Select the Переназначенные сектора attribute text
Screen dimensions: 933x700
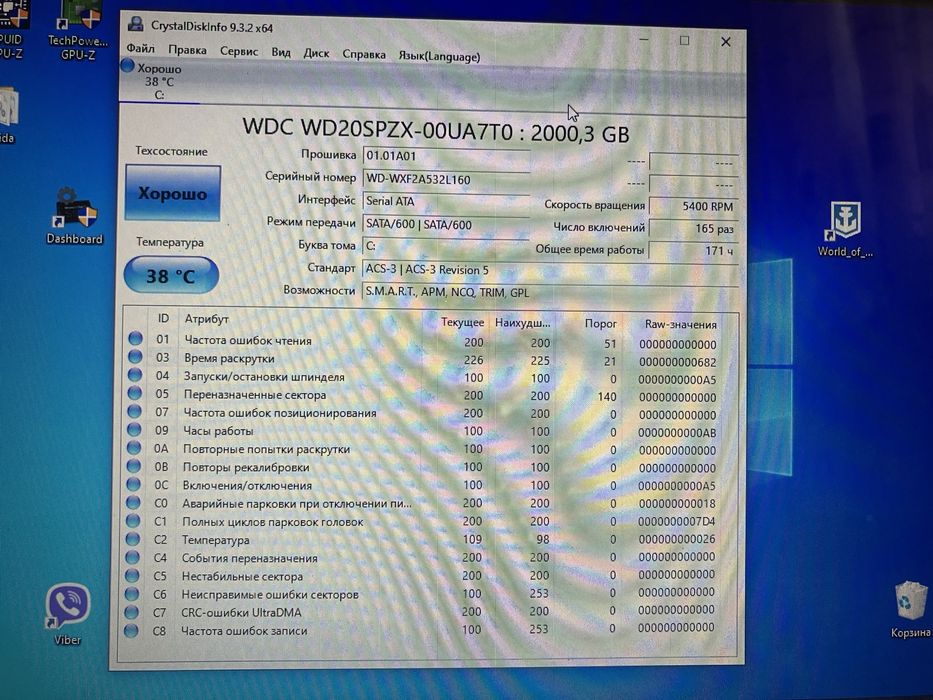click(255, 395)
